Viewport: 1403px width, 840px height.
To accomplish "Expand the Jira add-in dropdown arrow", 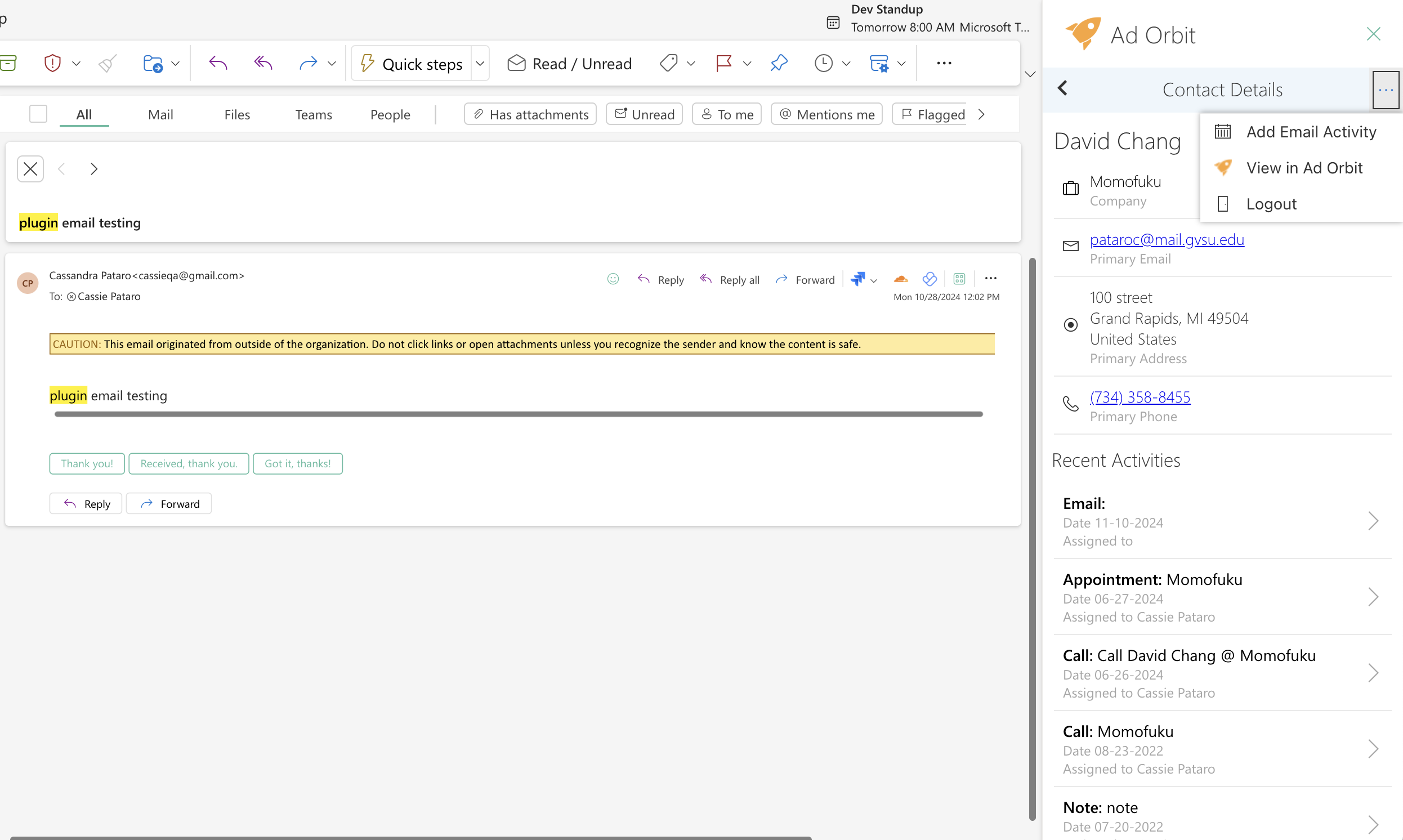I will (874, 281).
